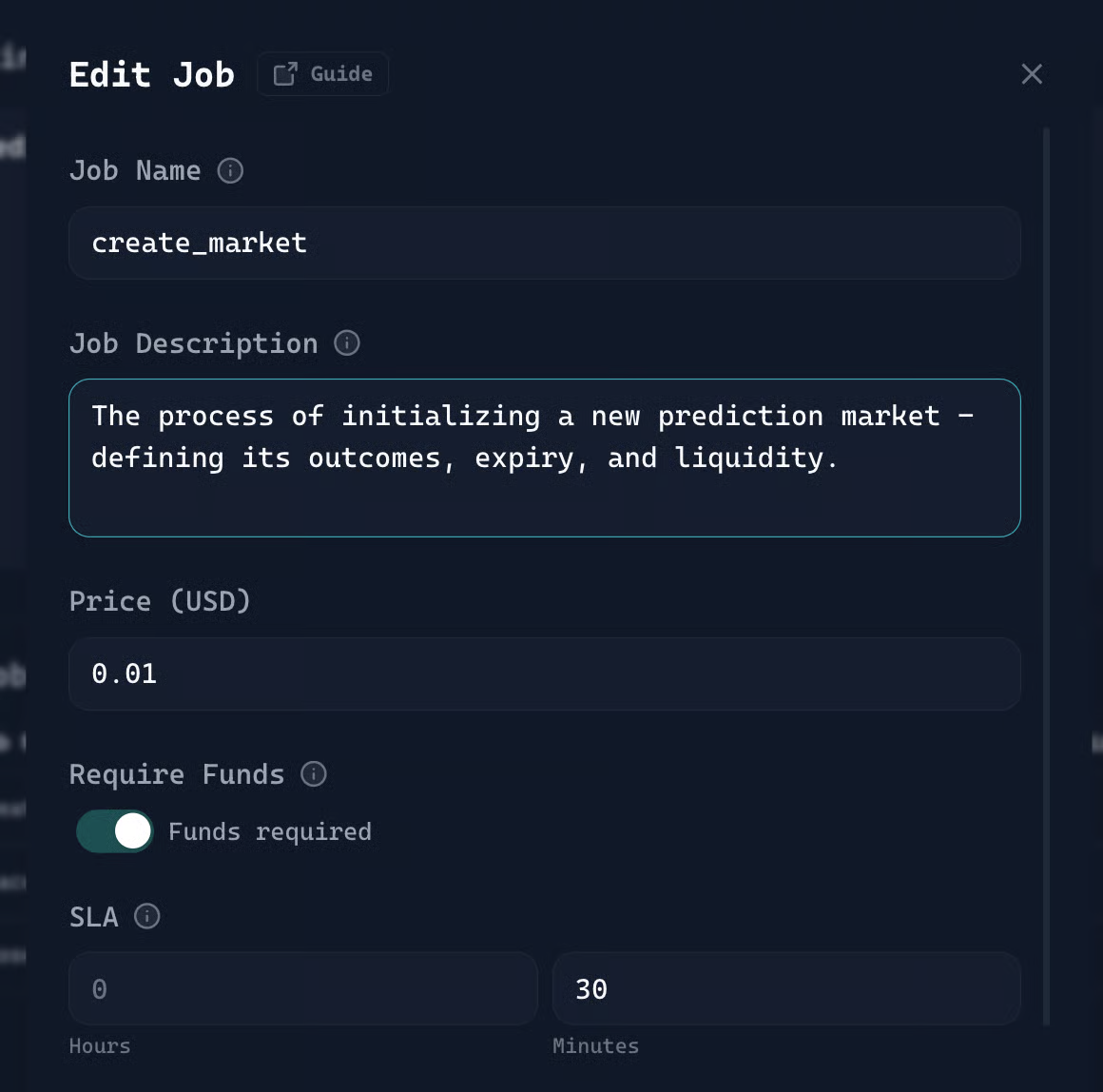Screen dimensions: 1103x1092
Task: Click the Require Funds info icon
Action: tap(314, 774)
